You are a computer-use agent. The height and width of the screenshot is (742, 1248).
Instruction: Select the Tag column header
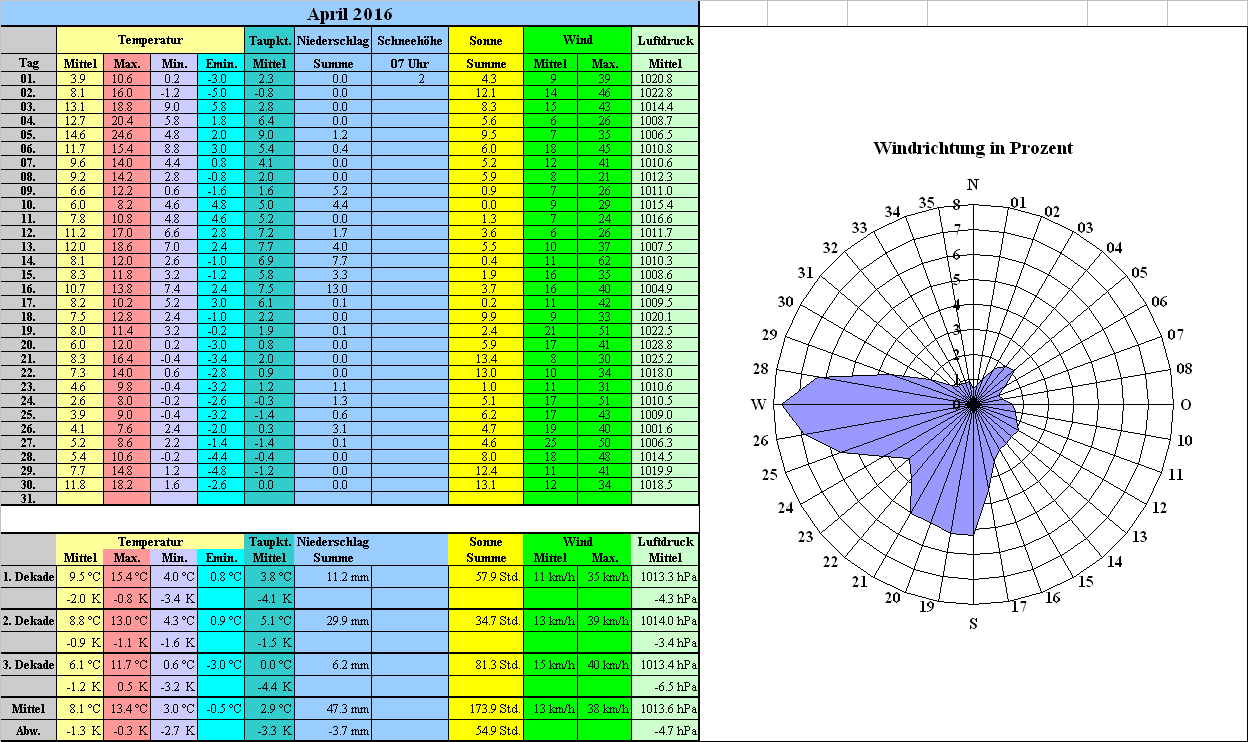pos(29,63)
